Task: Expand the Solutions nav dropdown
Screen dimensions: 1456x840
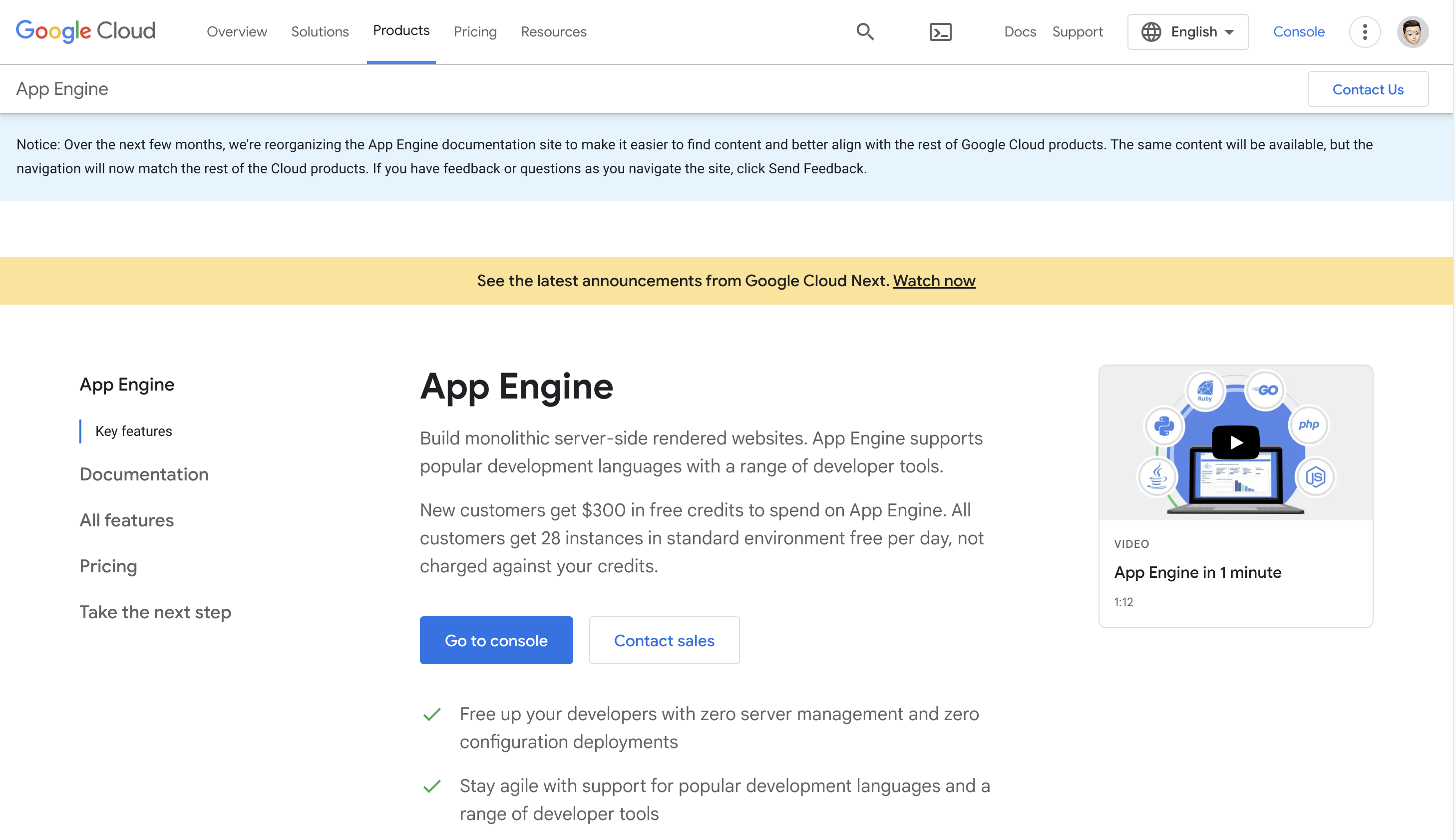Action: tap(320, 31)
